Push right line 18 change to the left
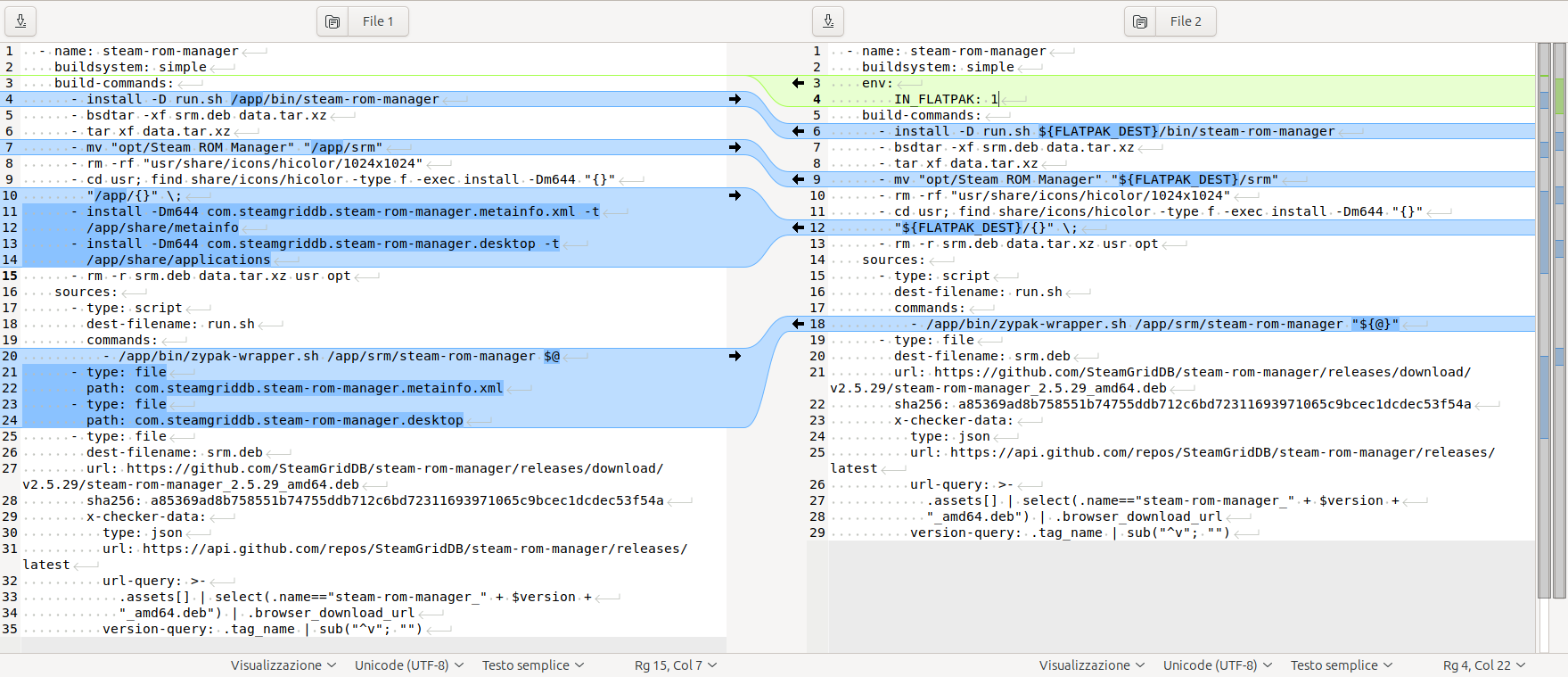Screen dimensions: 1568x677 click(x=799, y=324)
